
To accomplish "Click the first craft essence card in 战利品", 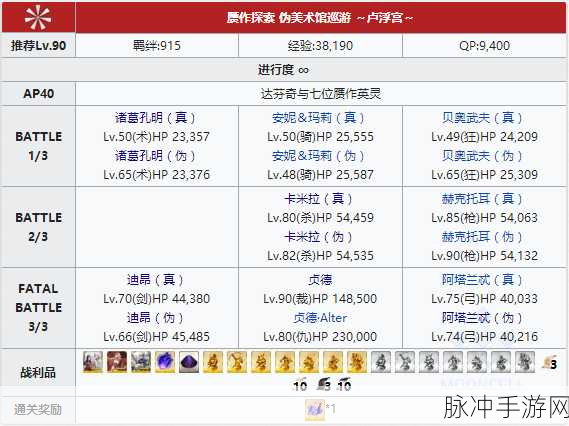I will pyautogui.click(x=93, y=362).
